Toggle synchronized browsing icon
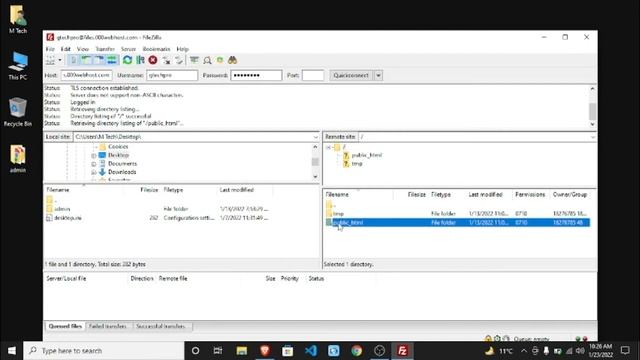The height and width of the screenshot is (360, 640). point(220,60)
